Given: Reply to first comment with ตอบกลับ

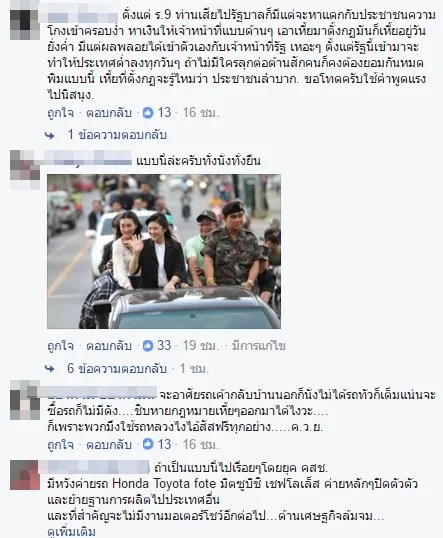Looking at the screenshot, I should 109,113.
